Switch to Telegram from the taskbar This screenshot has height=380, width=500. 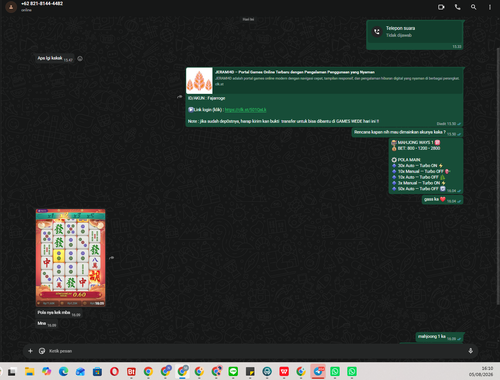(318, 371)
